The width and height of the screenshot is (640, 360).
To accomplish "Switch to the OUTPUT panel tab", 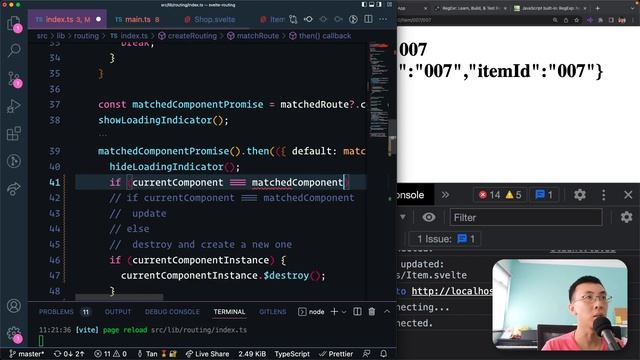I will pos(118,312).
